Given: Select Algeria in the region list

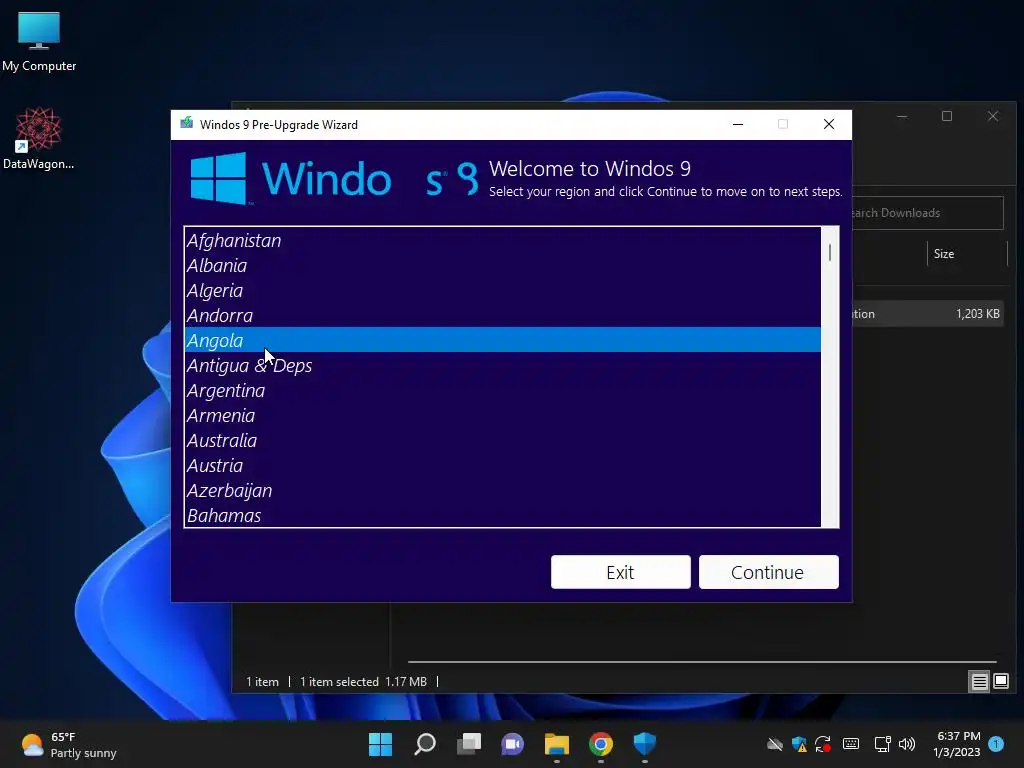Looking at the screenshot, I should [x=502, y=290].
